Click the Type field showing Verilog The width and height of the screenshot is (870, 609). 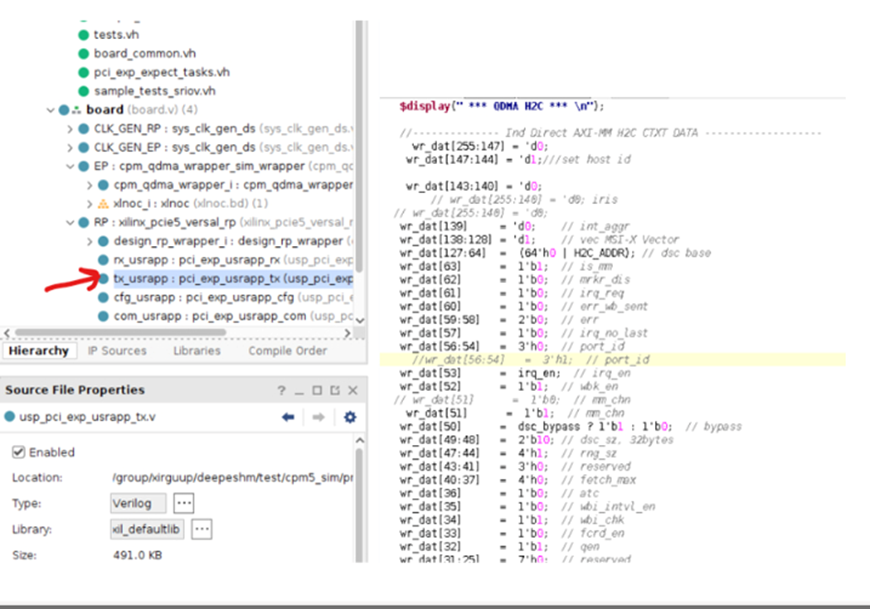pyautogui.click(x=138, y=503)
